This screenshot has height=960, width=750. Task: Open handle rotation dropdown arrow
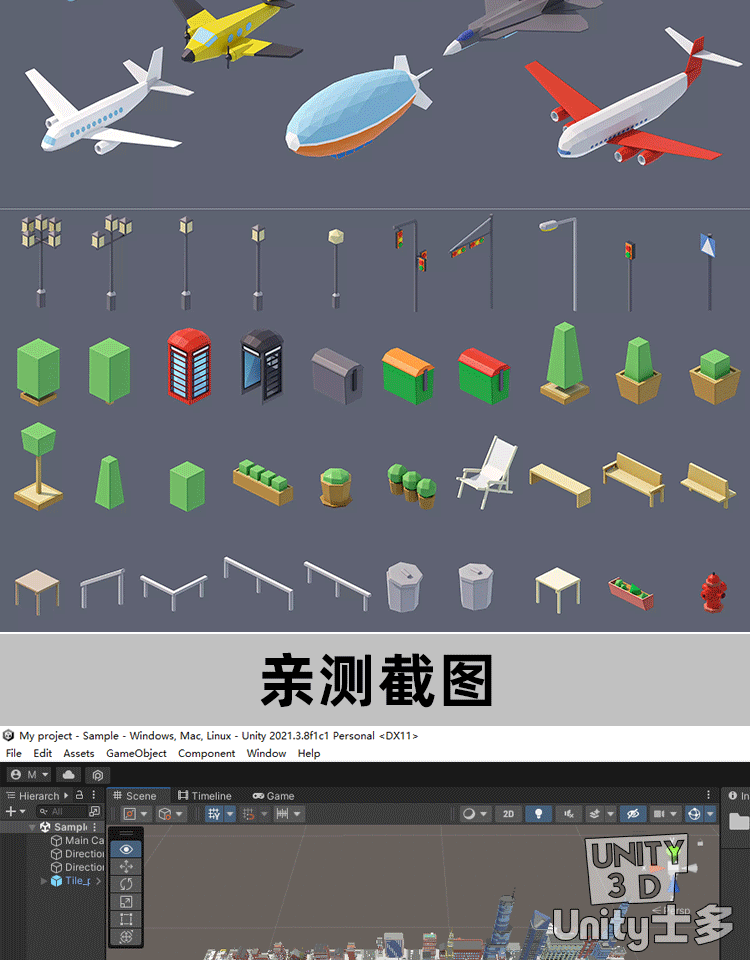point(179,814)
